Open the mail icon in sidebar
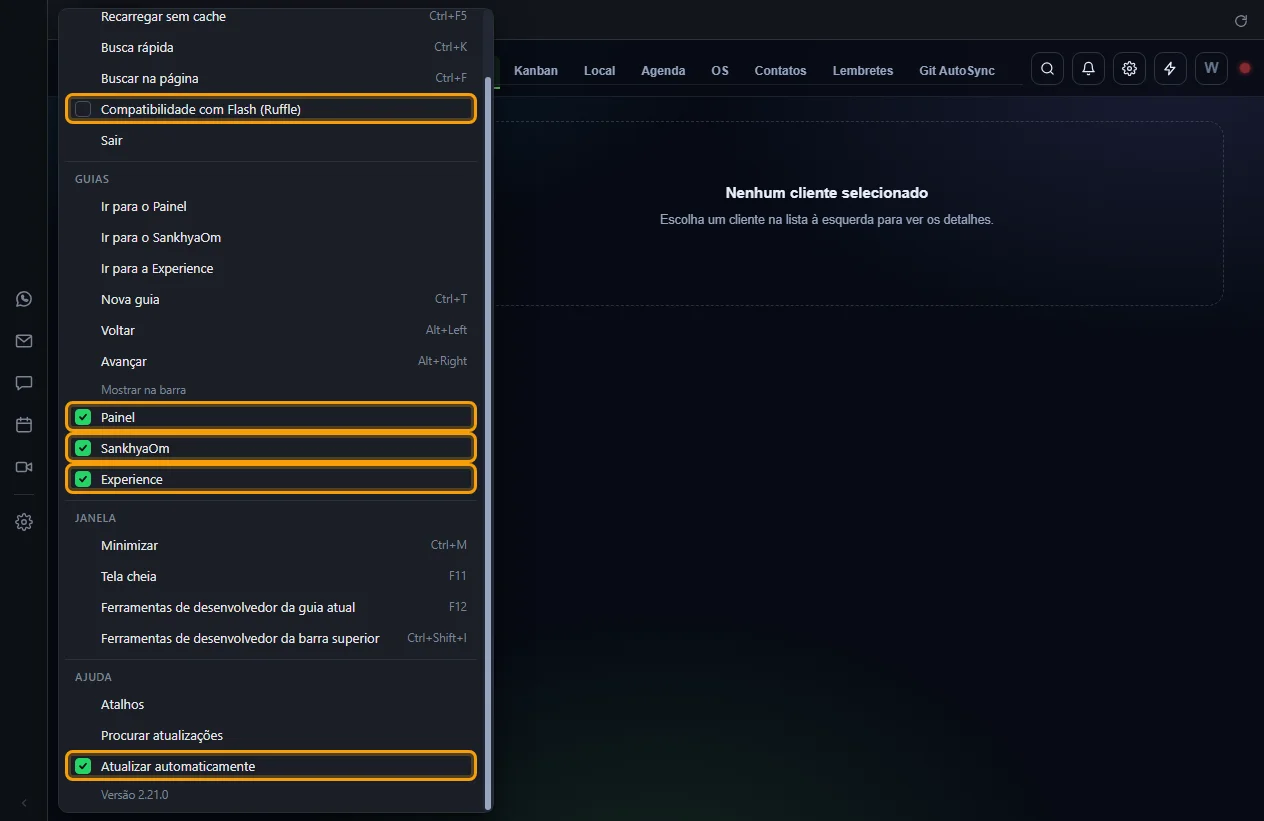 click(x=24, y=341)
